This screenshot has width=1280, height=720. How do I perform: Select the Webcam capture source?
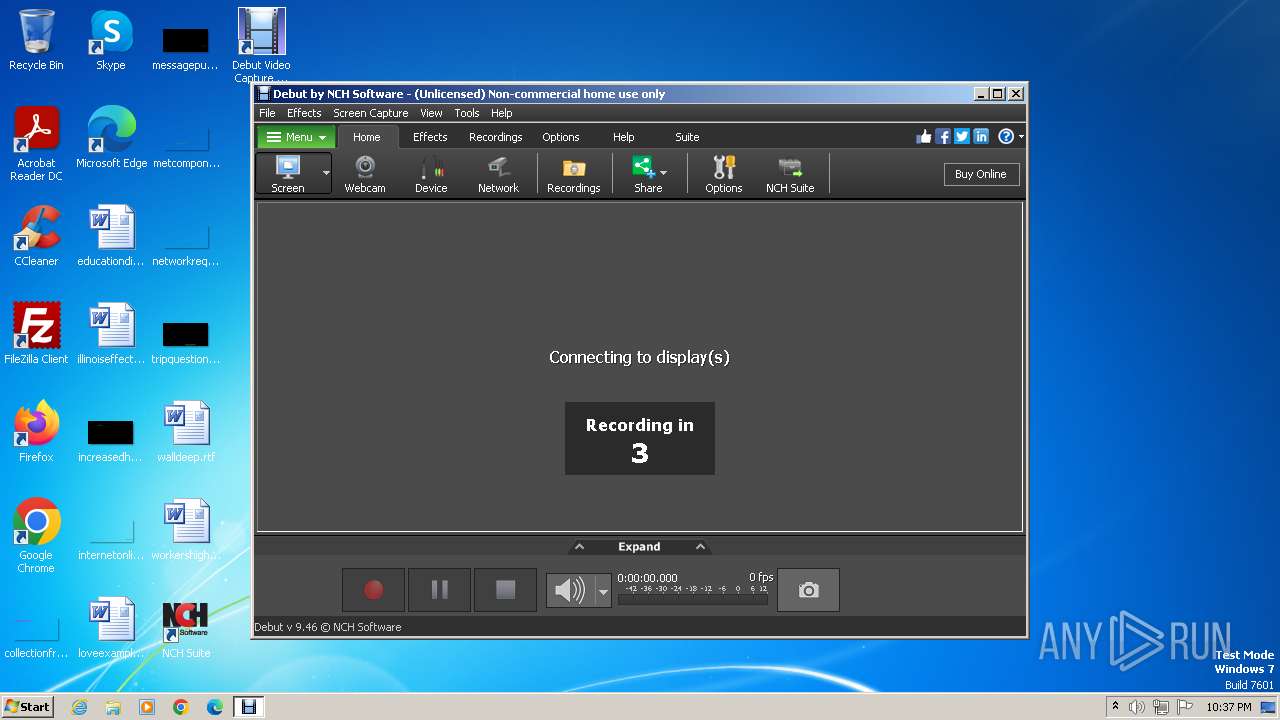click(365, 174)
